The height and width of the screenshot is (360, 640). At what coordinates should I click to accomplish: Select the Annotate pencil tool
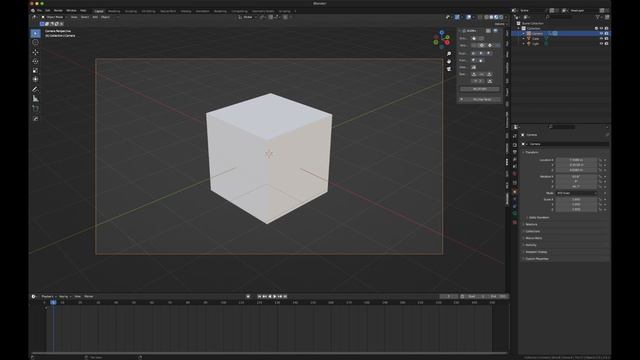36,89
